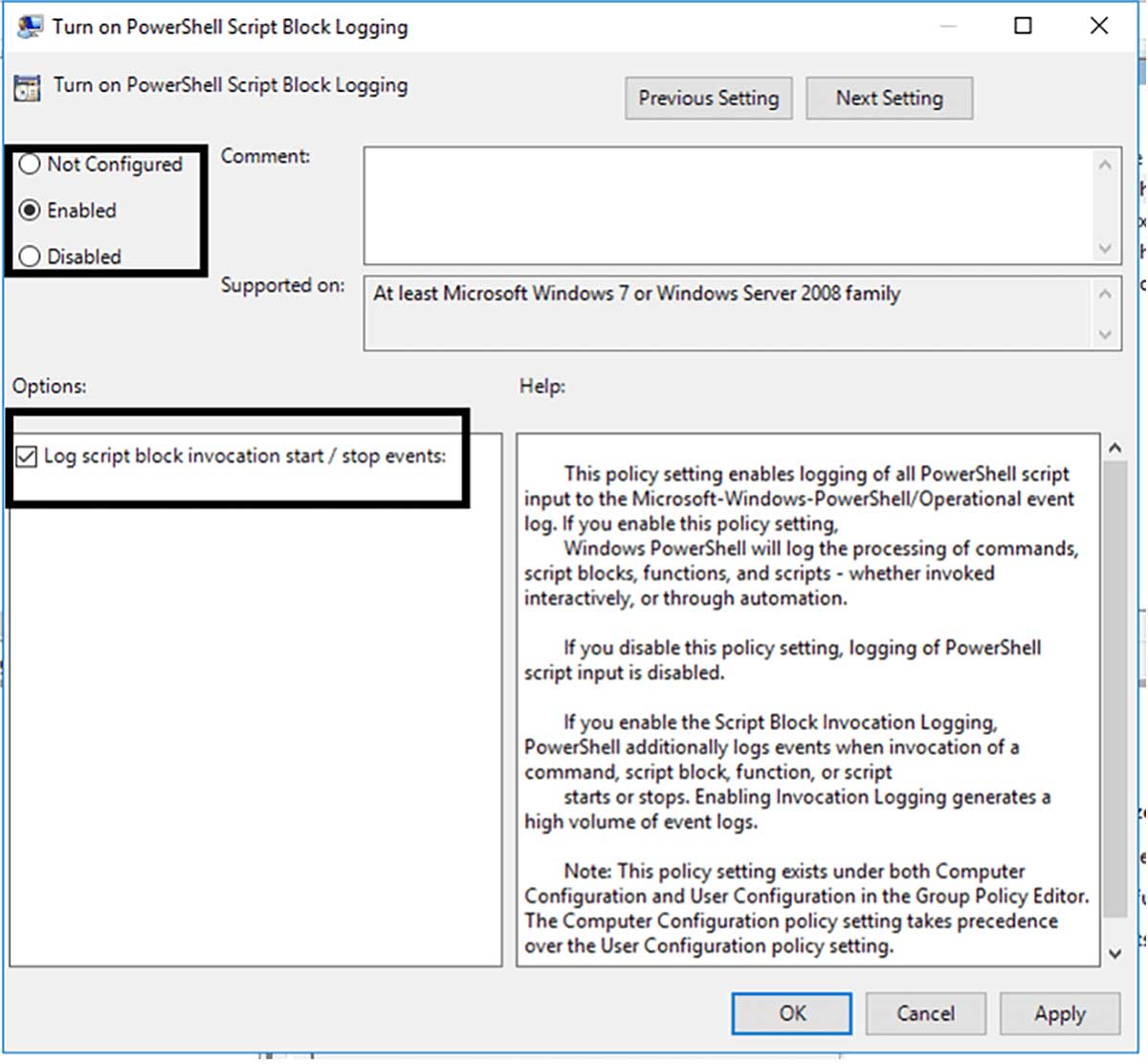Viewport: 1148px width, 1064px height.
Task: Select the Not Configured radio button
Action: point(29,165)
